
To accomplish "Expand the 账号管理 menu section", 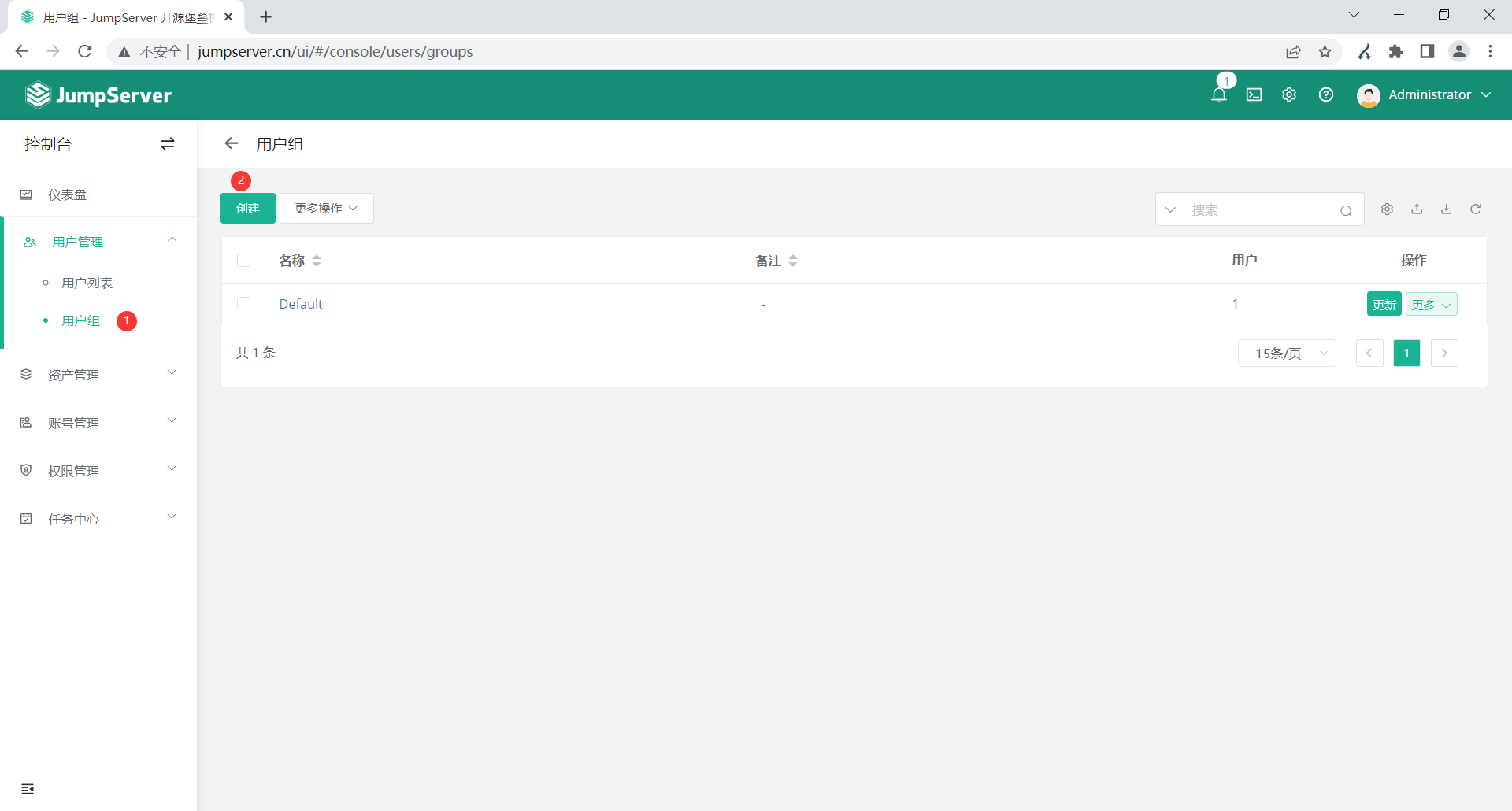I will tap(98, 423).
